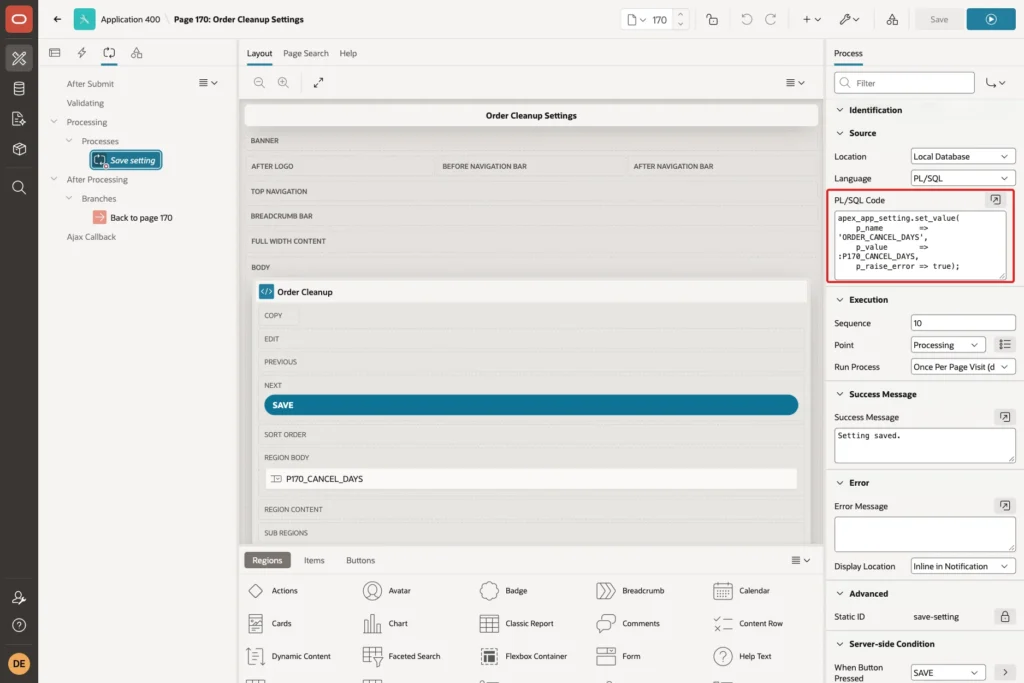Image resolution: width=1024 pixels, height=683 pixels.
Task: Collapse the Processing tree node
Action: coord(54,121)
